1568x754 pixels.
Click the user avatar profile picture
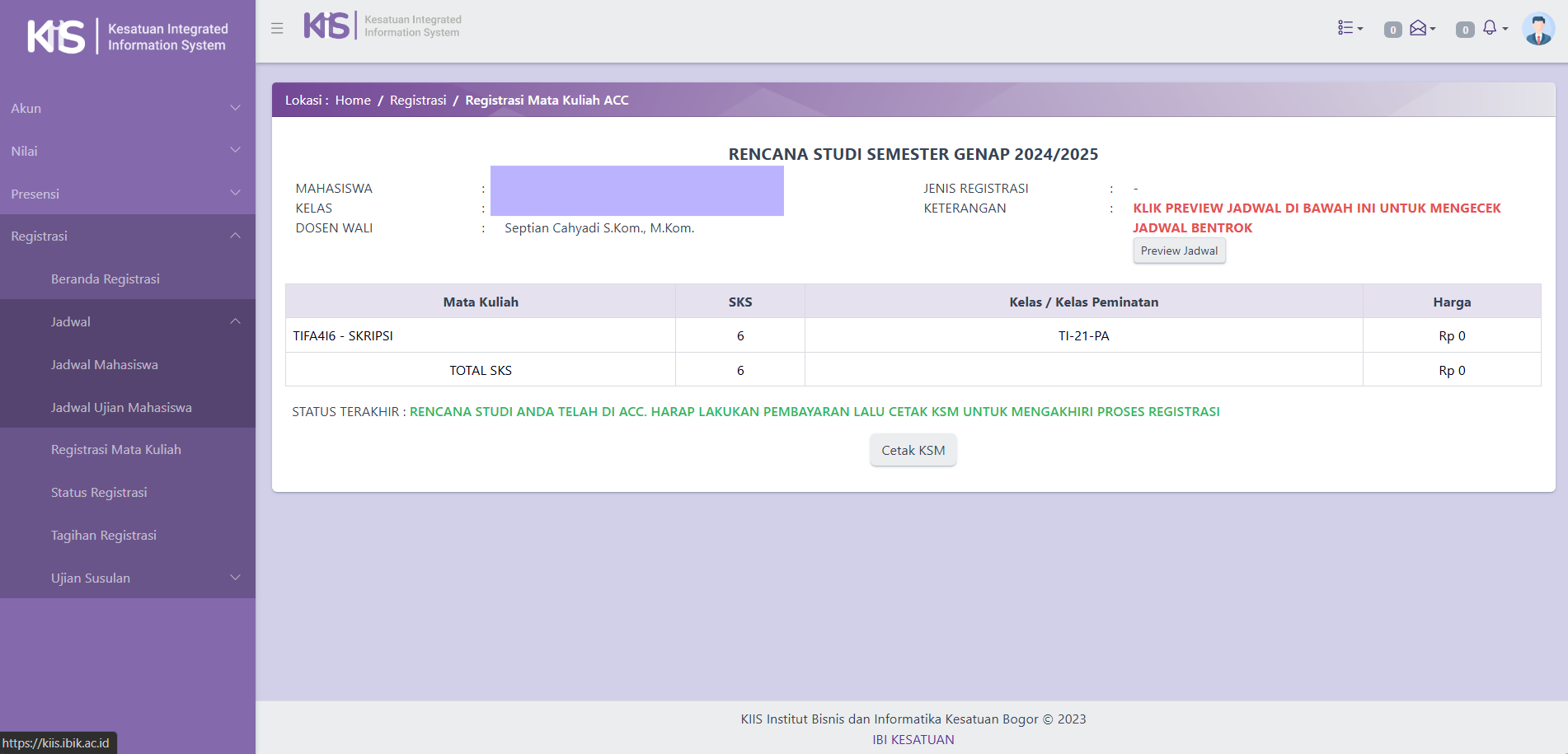pyautogui.click(x=1537, y=29)
